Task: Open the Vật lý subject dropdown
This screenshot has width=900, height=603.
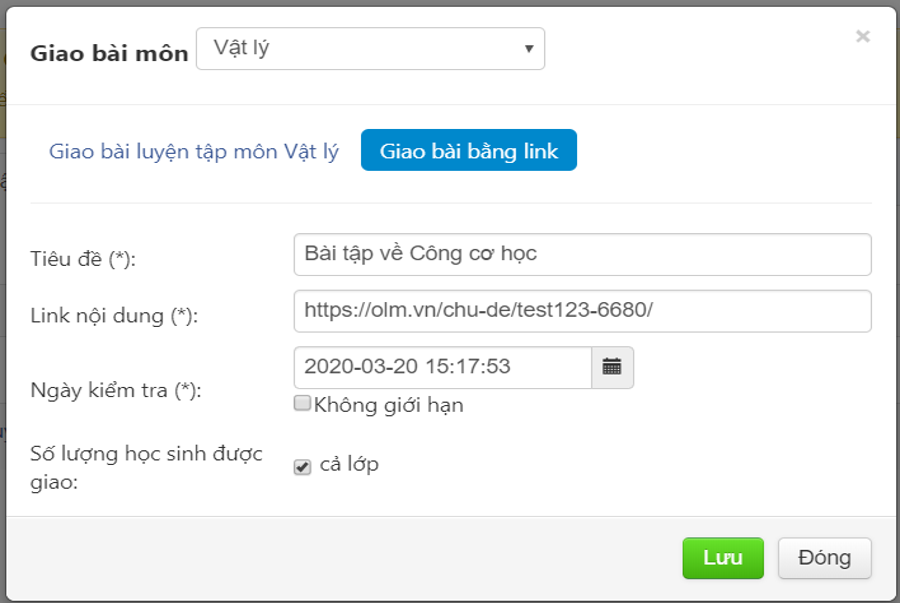Action: click(370, 49)
